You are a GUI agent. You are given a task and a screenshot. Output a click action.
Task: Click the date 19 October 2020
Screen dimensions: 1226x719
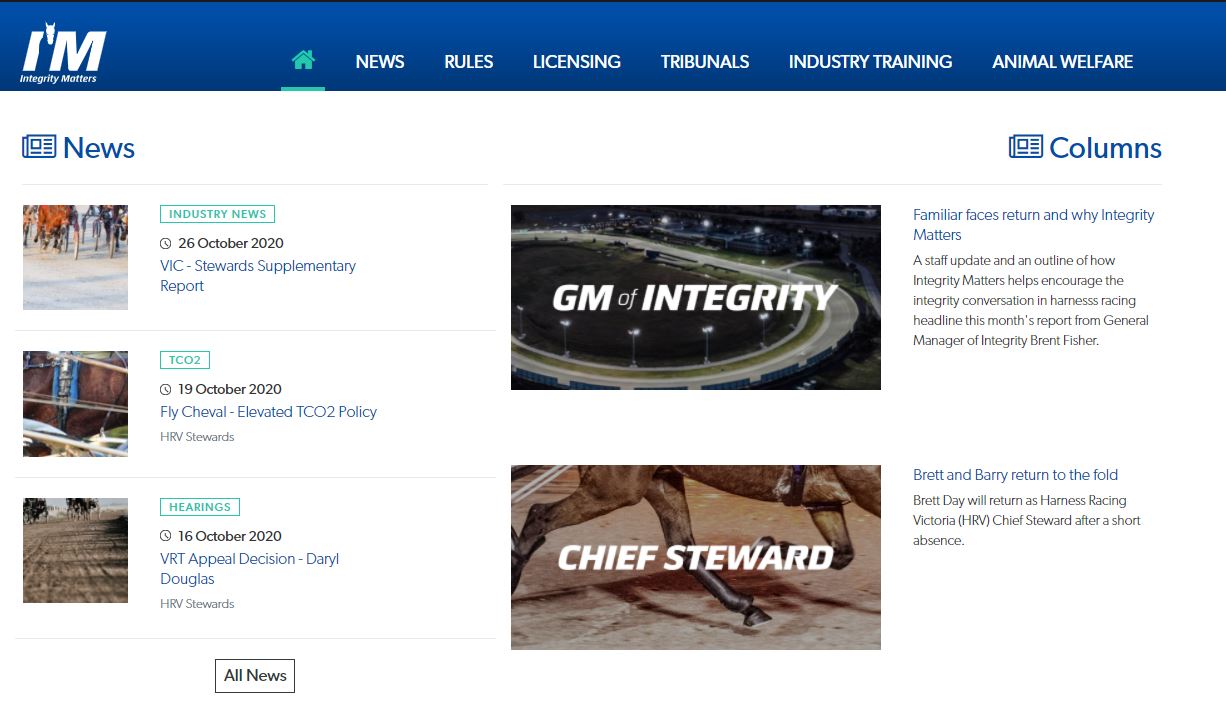pyautogui.click(x=230, y=389)
